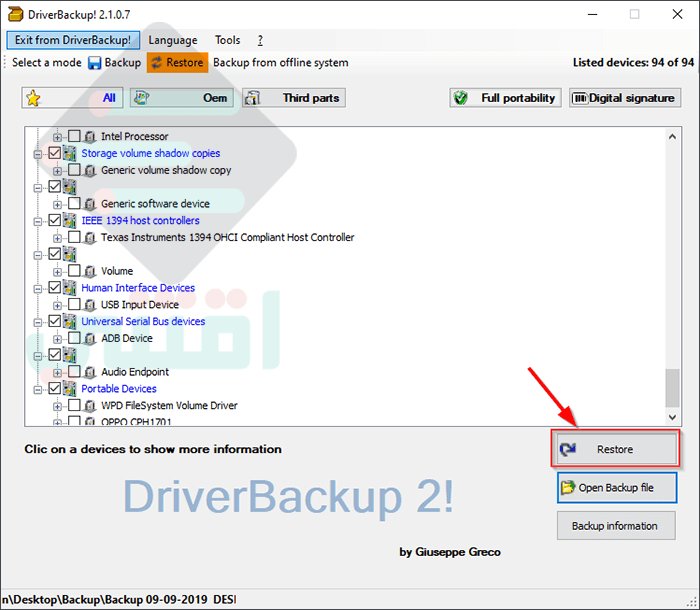Click the IEEE 1394 host controllers category icon
The image size is (700, 610).
tap(69, 221)
